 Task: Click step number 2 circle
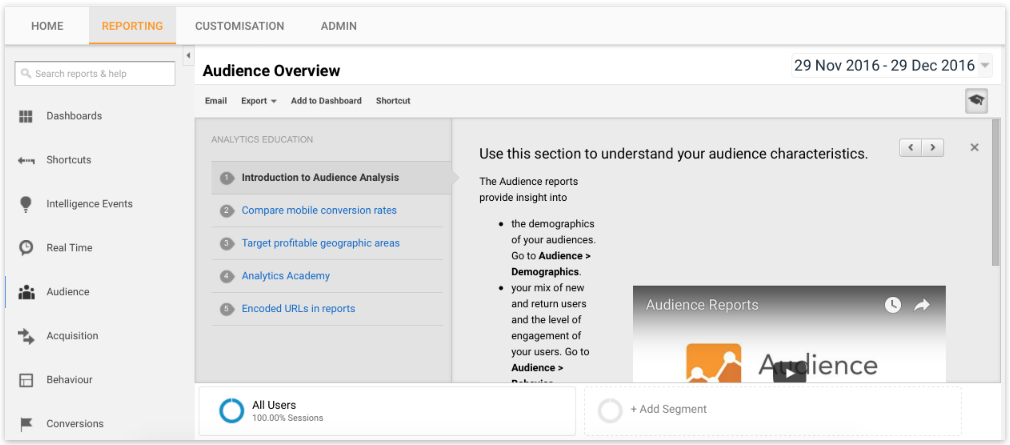pyautogui.click(x=226, y=211)
